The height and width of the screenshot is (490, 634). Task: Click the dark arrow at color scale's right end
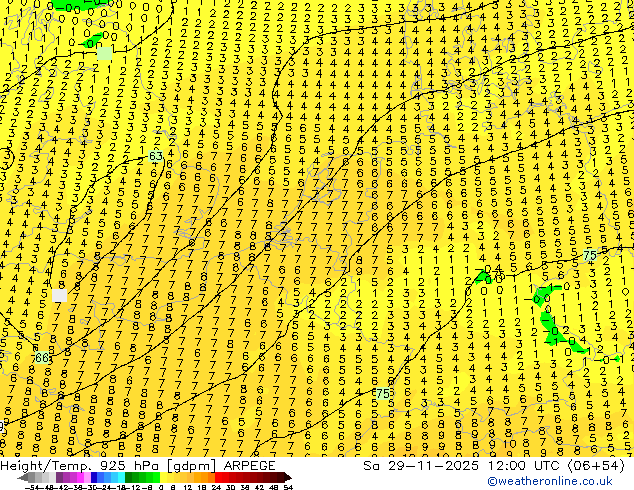[x=287, y=477]
